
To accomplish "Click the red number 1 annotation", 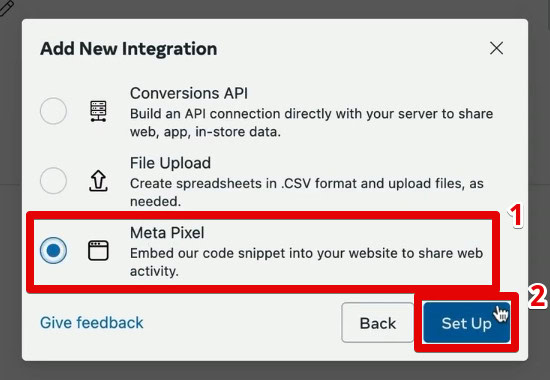I will [x=516, y=216].
